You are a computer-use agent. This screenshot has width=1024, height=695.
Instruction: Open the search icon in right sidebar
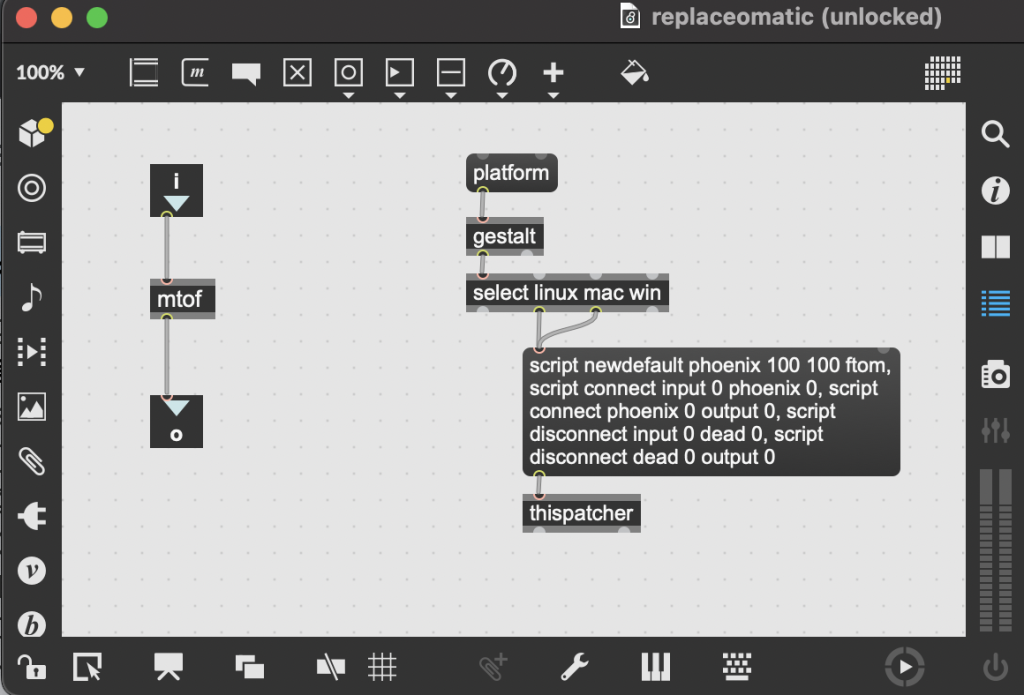click(x=995, y=134)
